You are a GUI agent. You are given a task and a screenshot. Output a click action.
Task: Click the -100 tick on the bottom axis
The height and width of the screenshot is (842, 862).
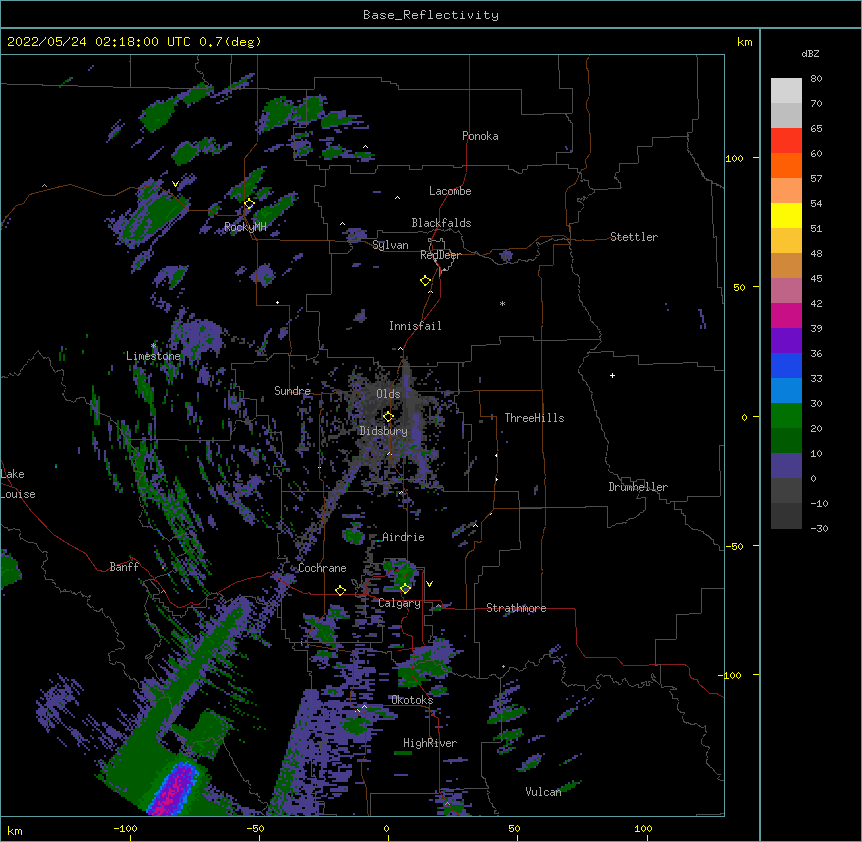[125, 828]
